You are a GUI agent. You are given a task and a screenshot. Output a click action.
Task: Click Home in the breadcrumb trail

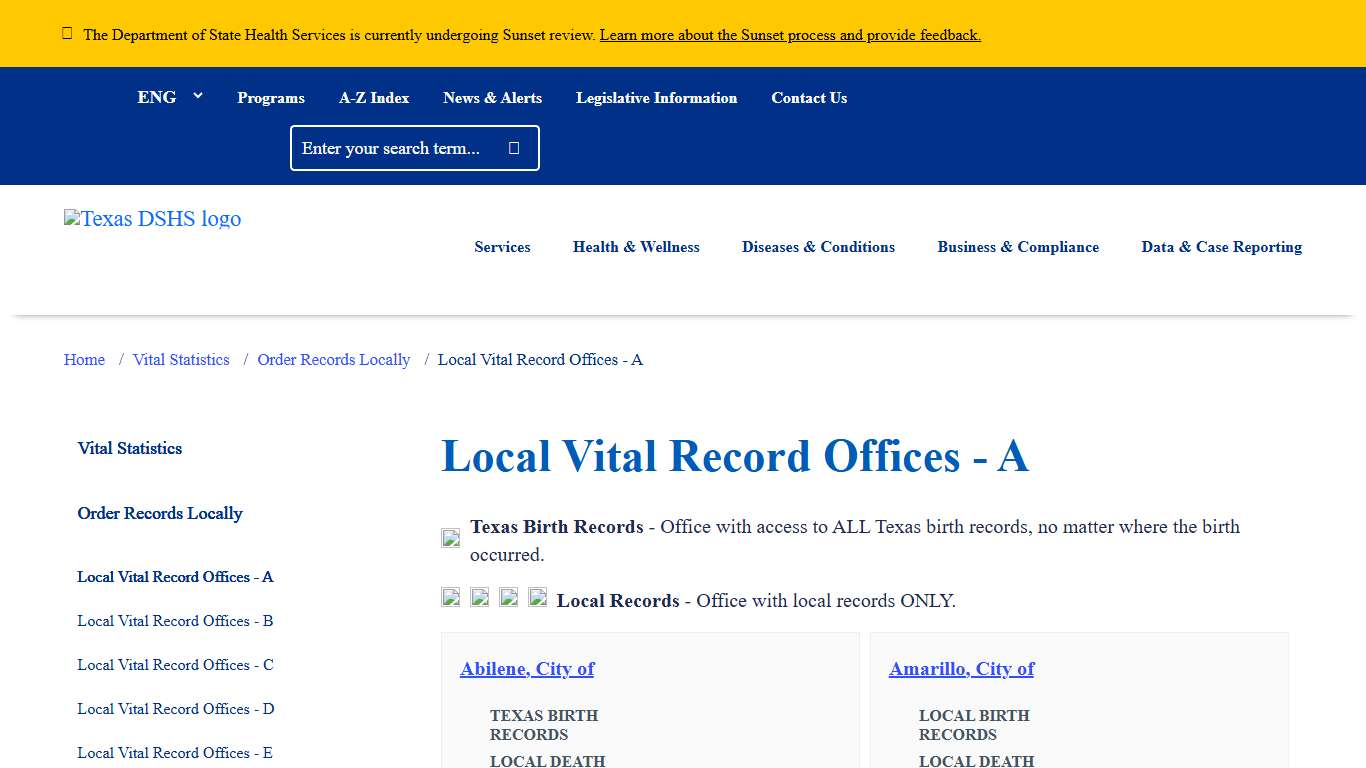pyautogui.click(x=84, y=359)
